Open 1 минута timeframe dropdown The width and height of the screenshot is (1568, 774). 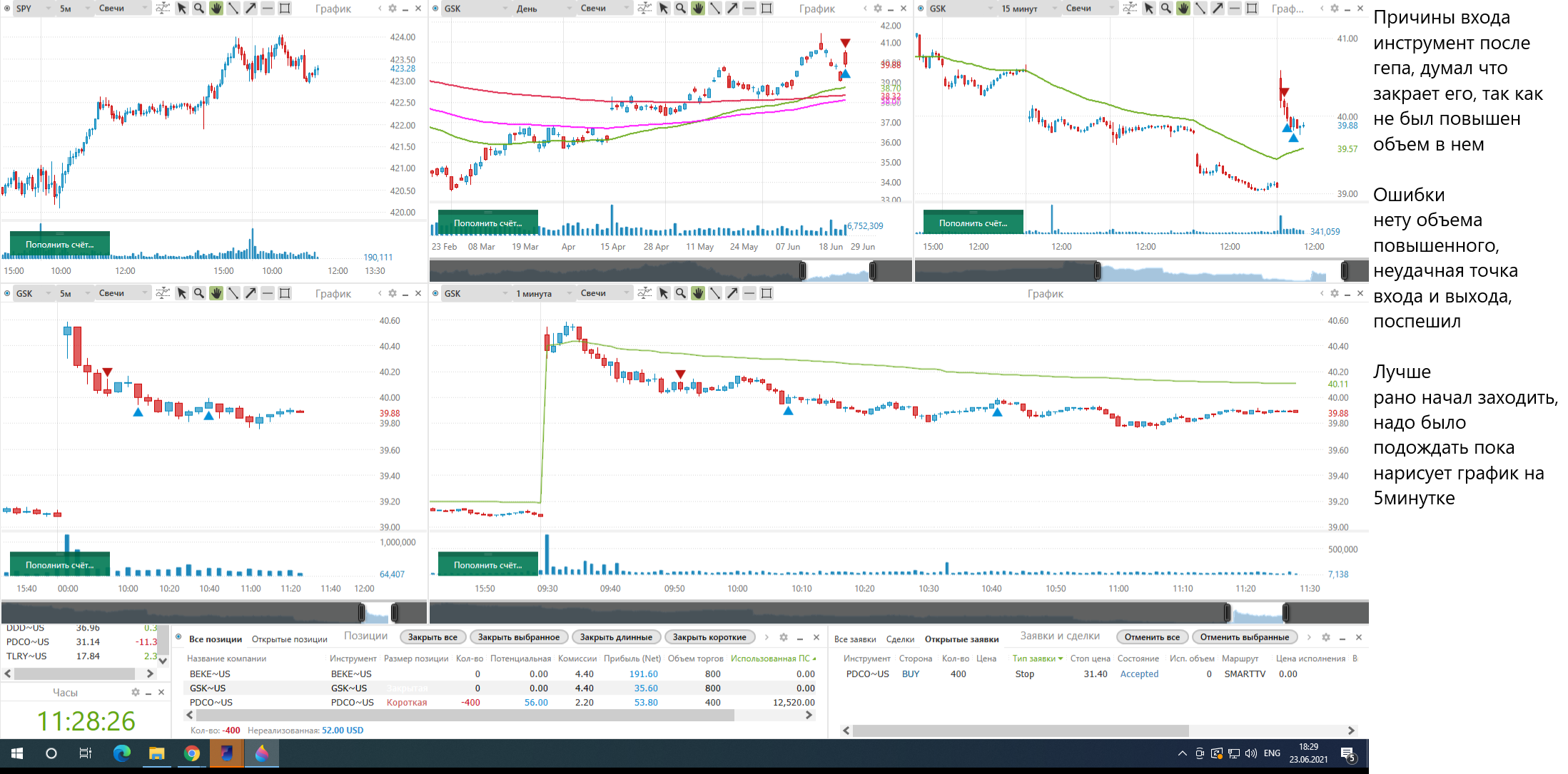pos(545,293)
